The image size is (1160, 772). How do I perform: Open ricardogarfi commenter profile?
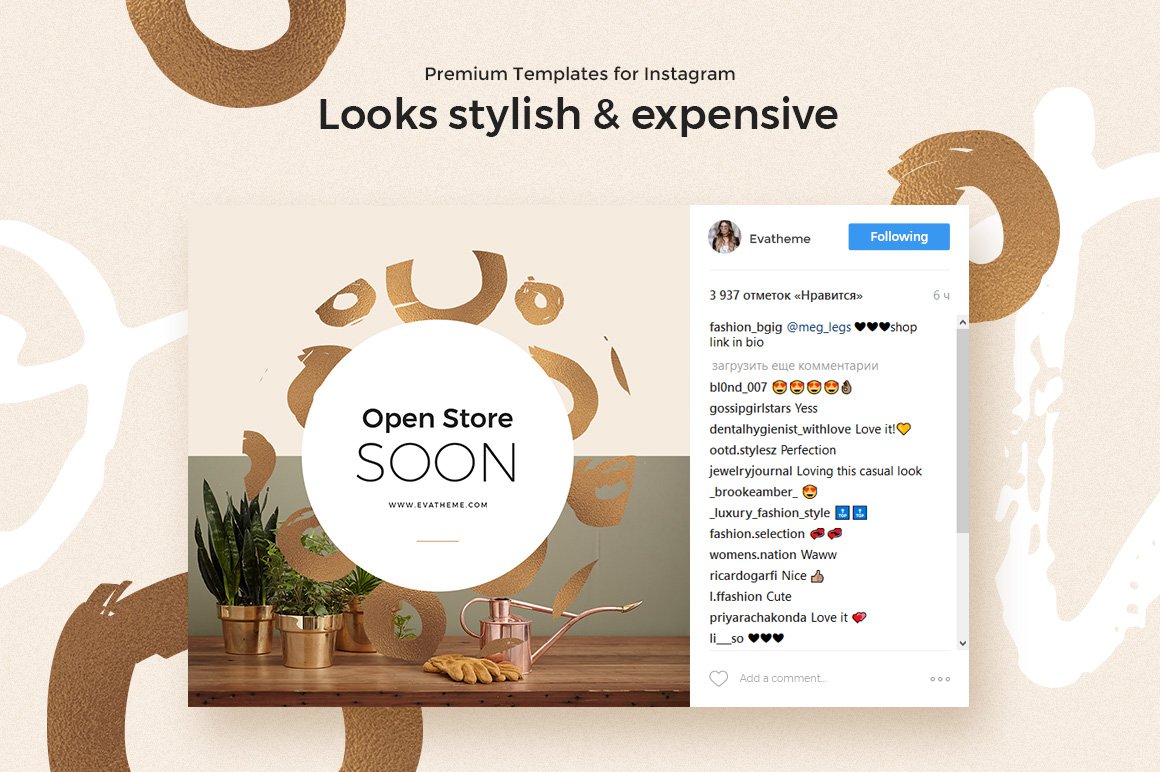743,576
